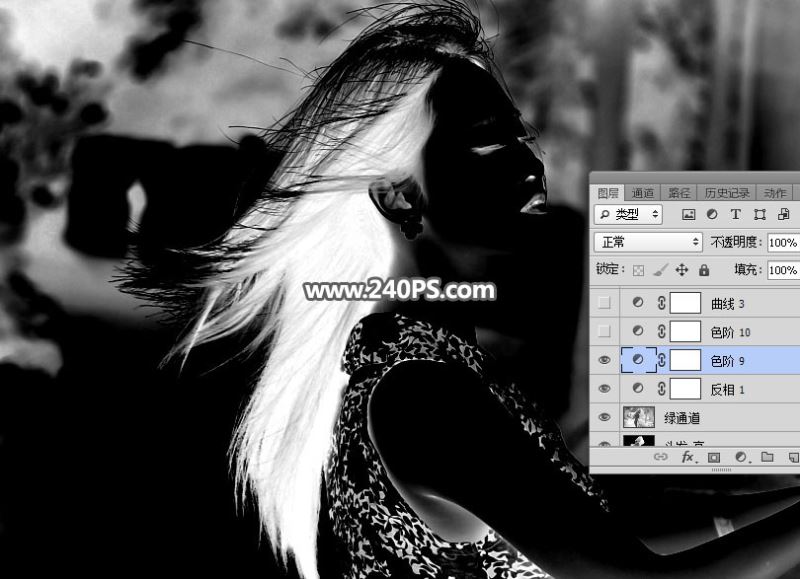Lock position move-arrows icon
The height and width of the screenshot is (579, 800).
(682, 270)
